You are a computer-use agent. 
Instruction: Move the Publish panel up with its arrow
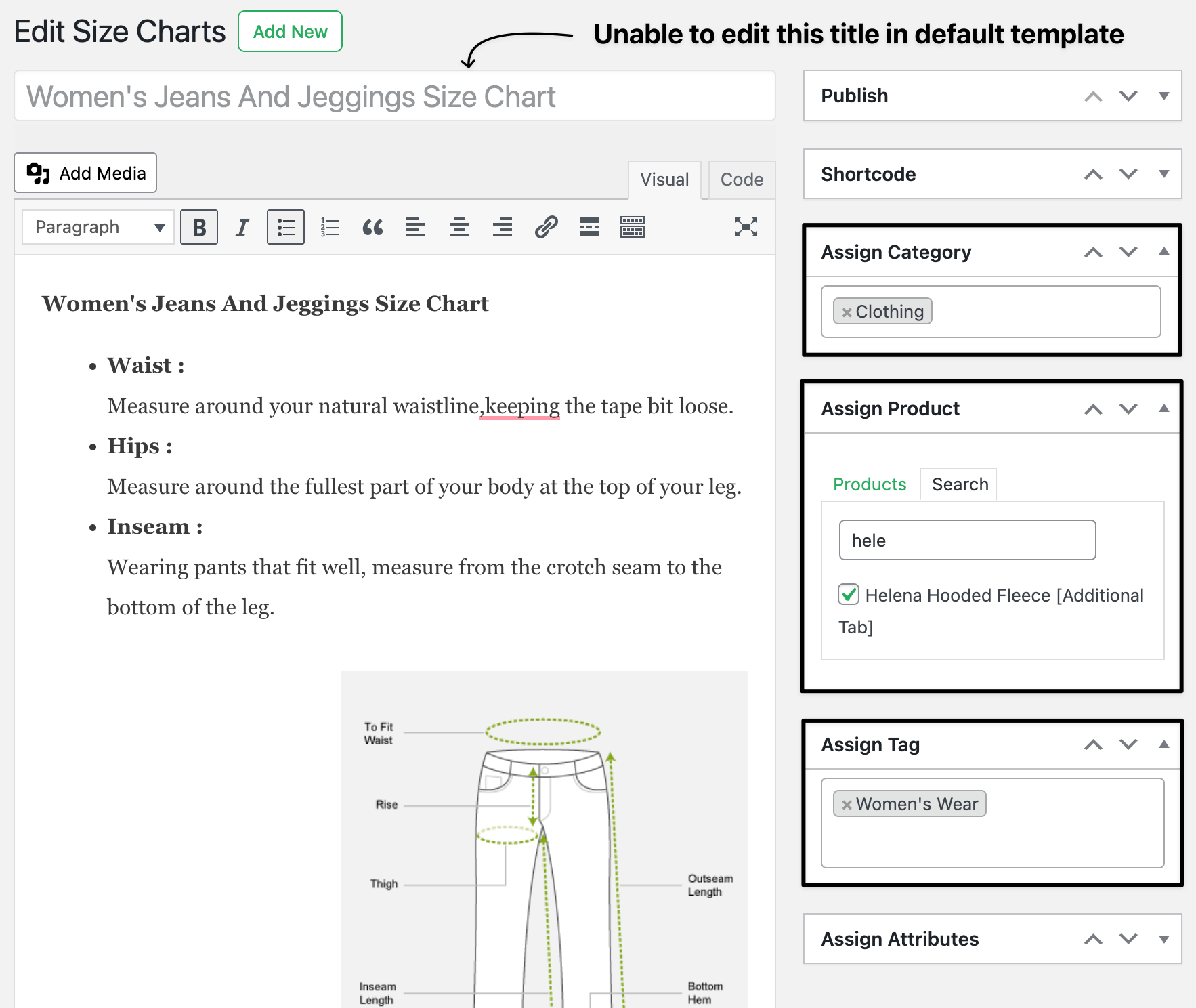tap(1092, 96)
